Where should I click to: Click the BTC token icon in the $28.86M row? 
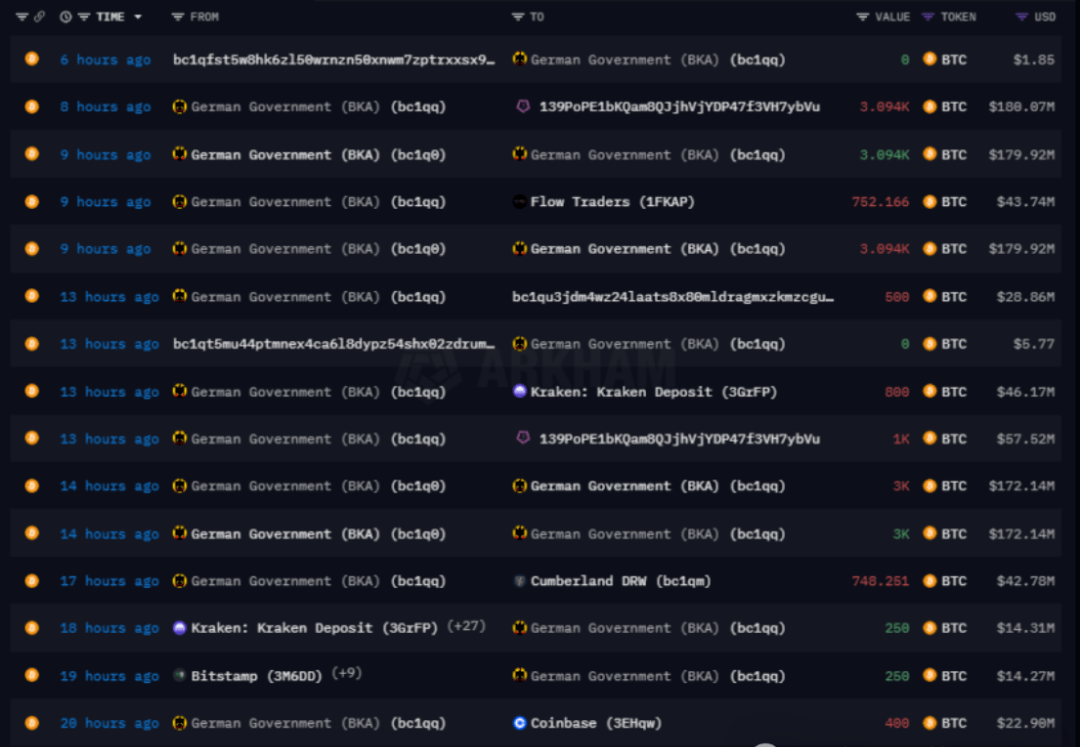click(929, 296)
